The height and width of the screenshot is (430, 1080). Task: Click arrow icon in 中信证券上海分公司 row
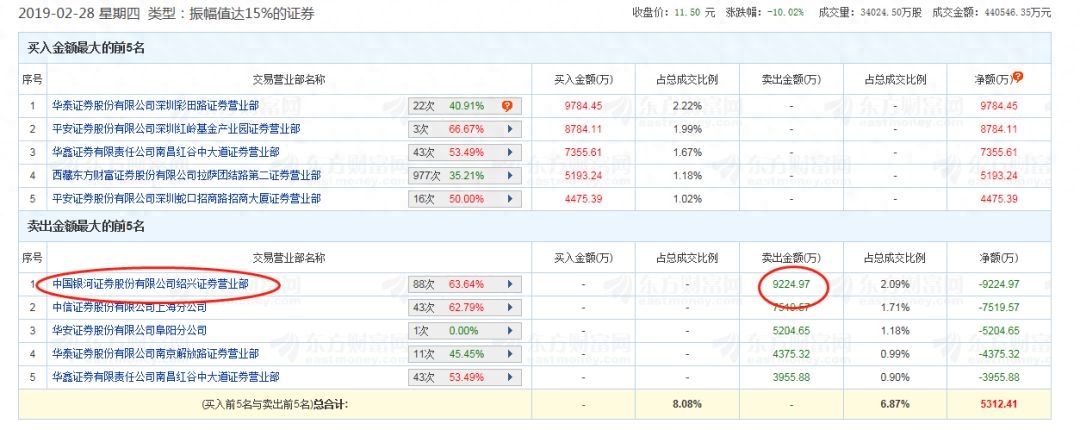click(x=510, y=307)
